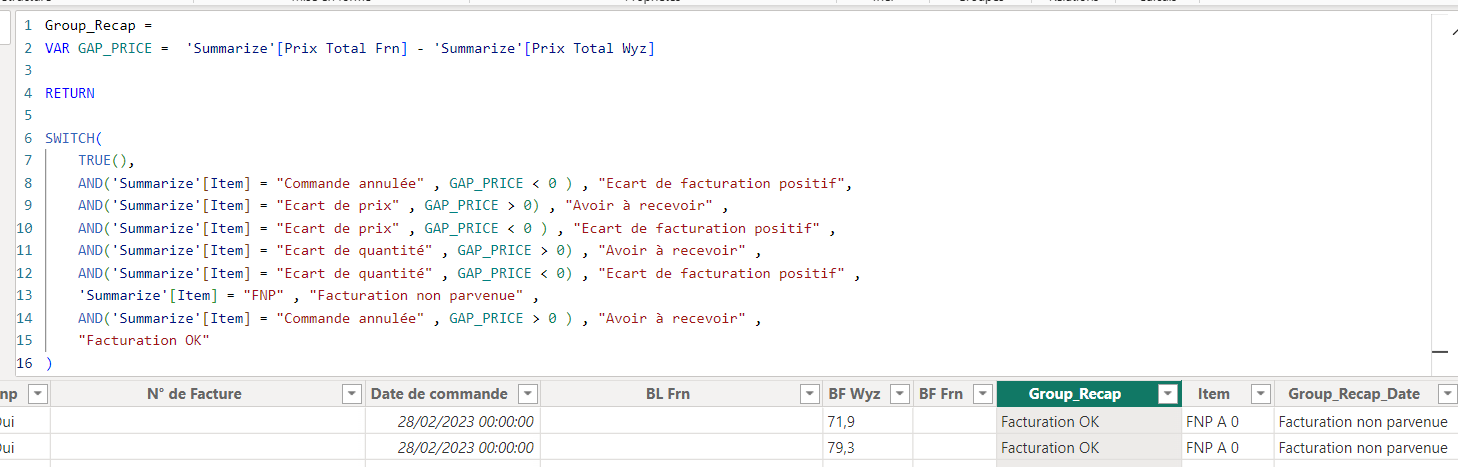The height and width of the screenshot is (467, 1458).
Task: Click "Ecart de prix" string on line 10
Action: (338, 228)
